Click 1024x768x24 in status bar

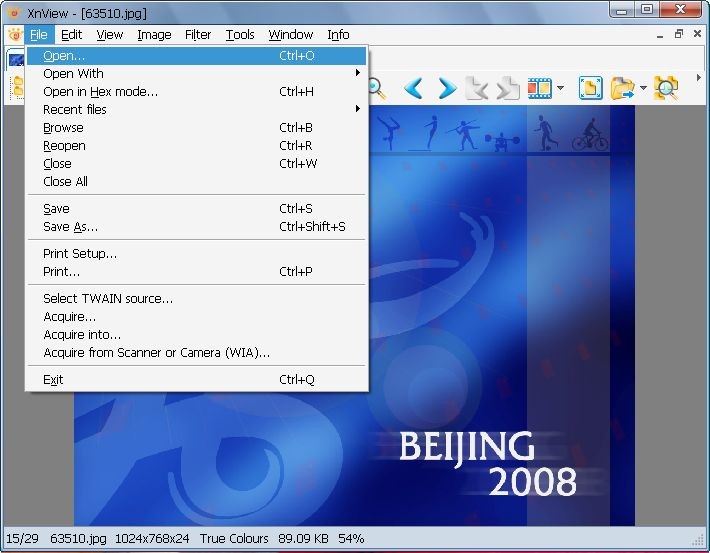[x=152, y=539]
